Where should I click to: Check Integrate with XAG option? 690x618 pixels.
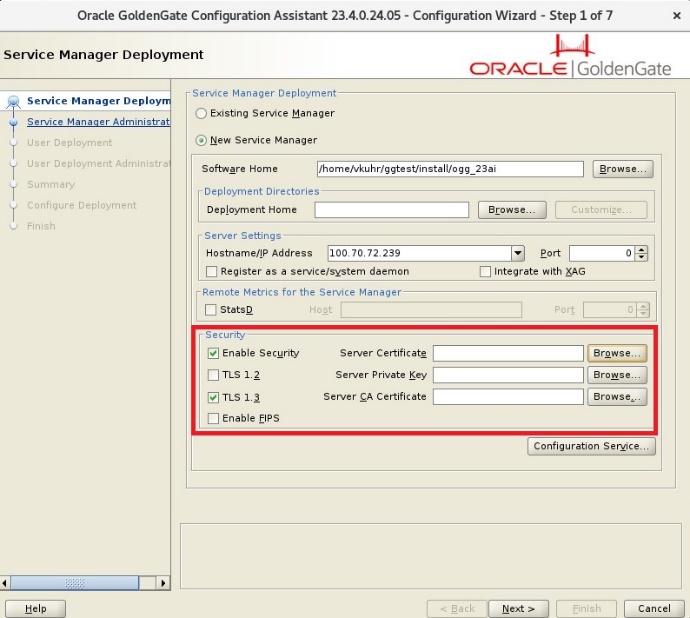click(x=485, y=272)
